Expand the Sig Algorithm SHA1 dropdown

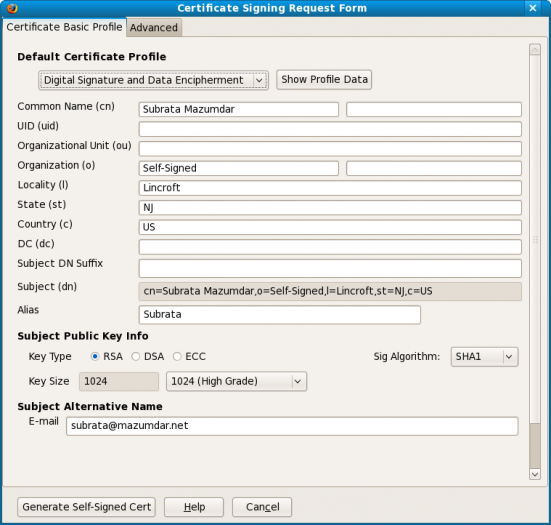click(484, 357)
